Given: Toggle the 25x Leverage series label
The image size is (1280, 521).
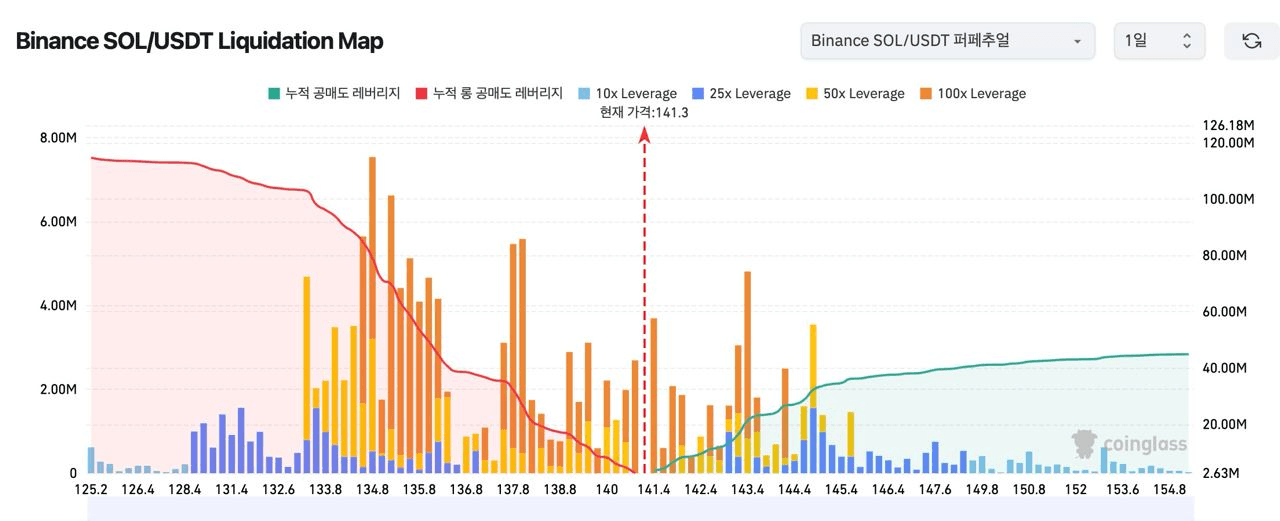Looking at the screenshot, I should (x=749, y=94).
